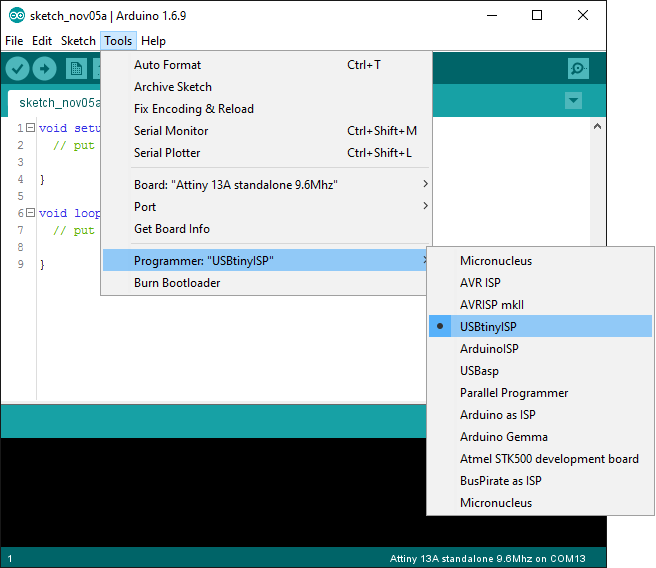Choose Auto Format from Tools menu
This screenshot has width=656, height=568.
click(267, 65)
